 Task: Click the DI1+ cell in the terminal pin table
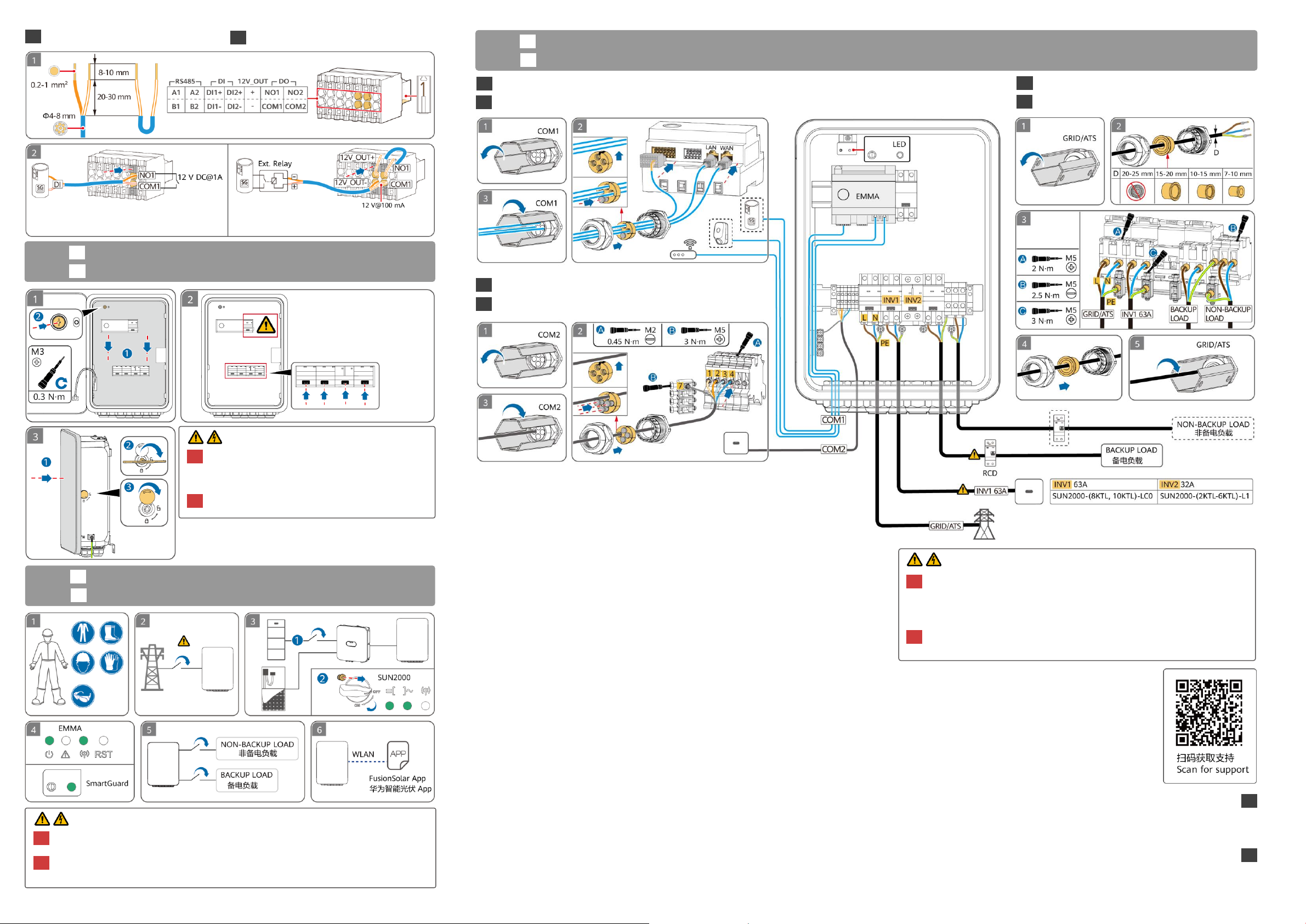(x=214, y=93)
